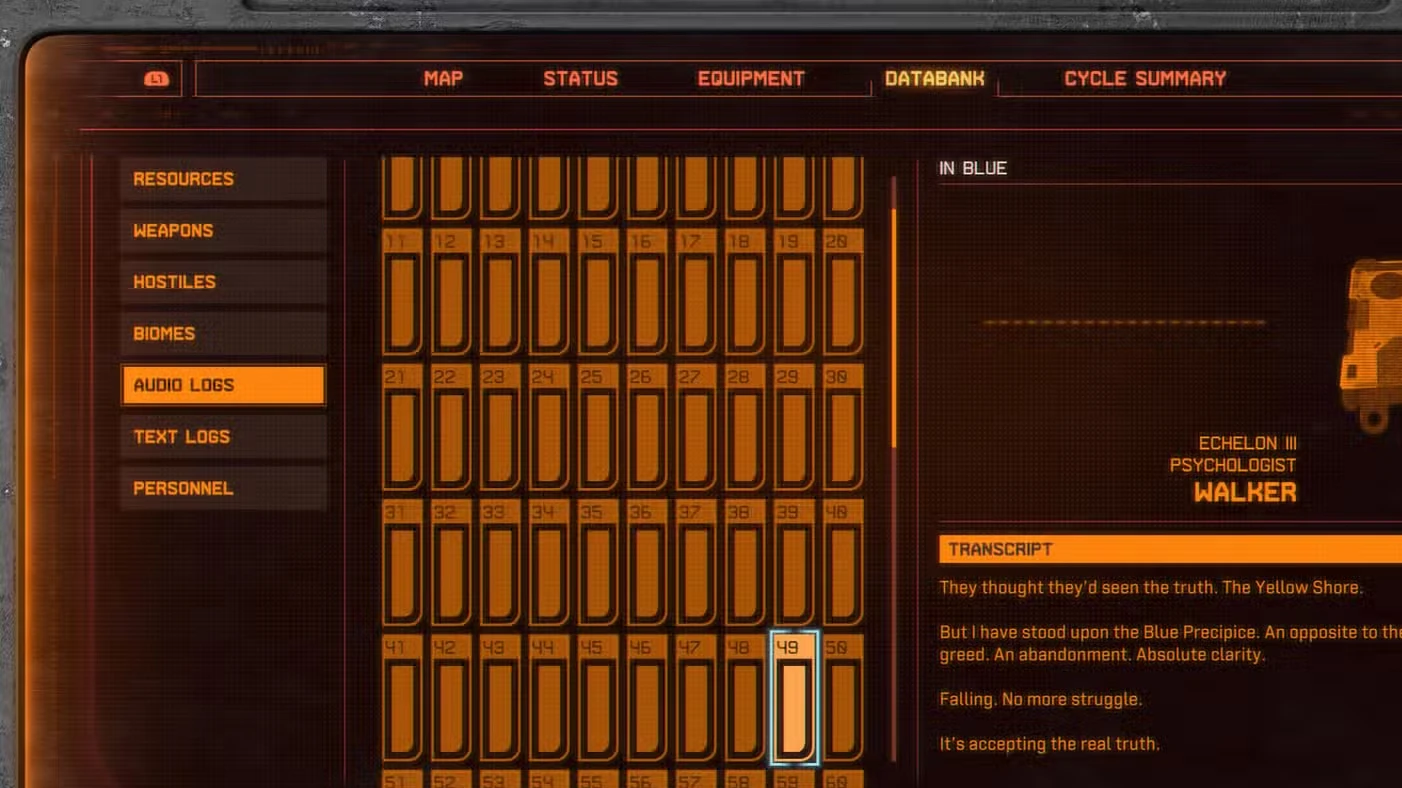Select audio log slot 20
The width and height of the screenshot is (1402, 788).
tap(843, 292)
